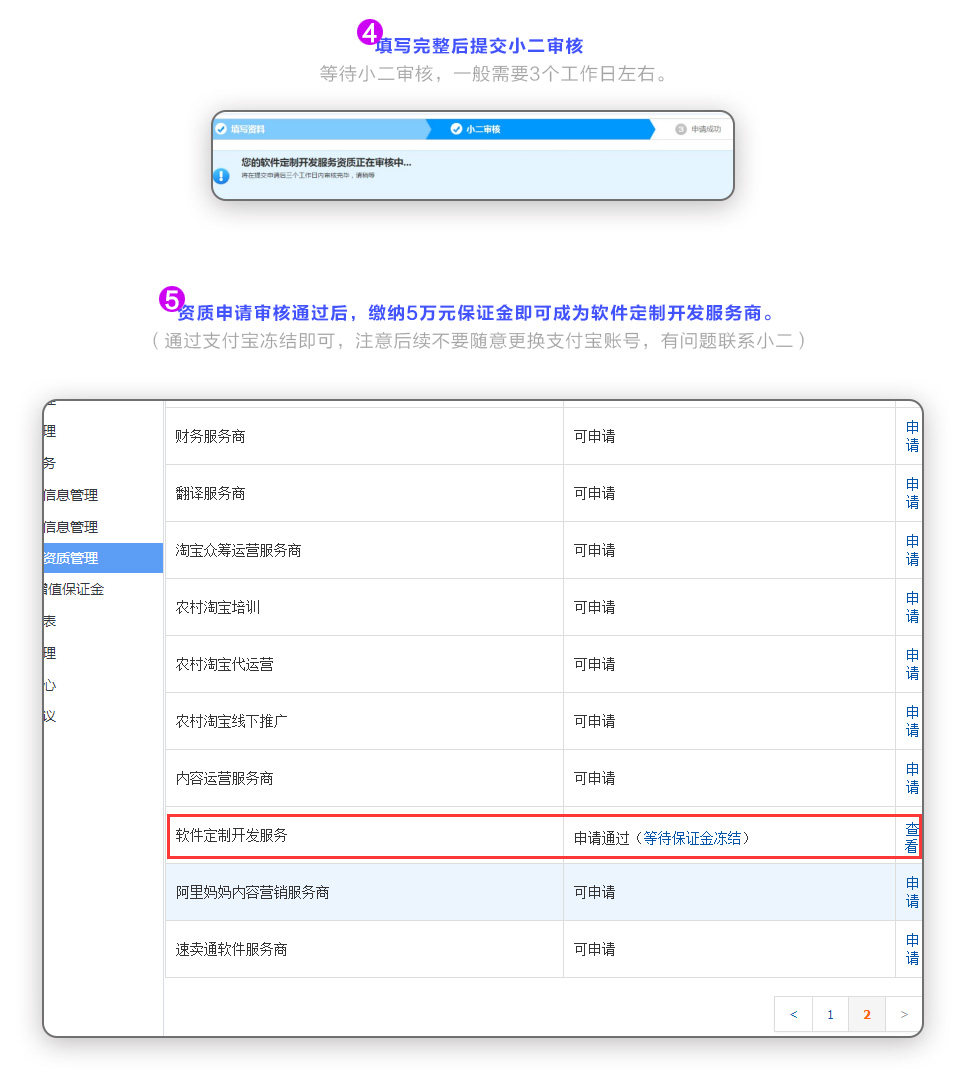Click 申请 link for 速卖通软件服务商 row

(912, 949)
